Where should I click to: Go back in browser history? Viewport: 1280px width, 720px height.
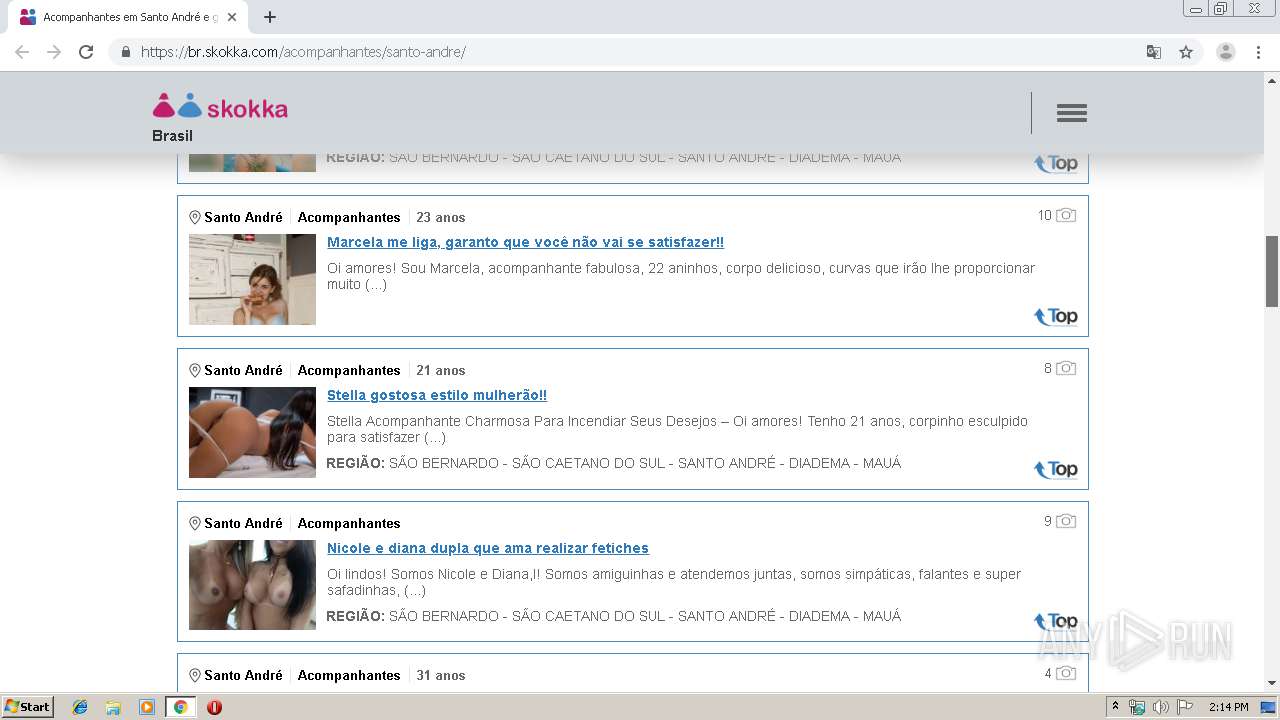point(22,52)
